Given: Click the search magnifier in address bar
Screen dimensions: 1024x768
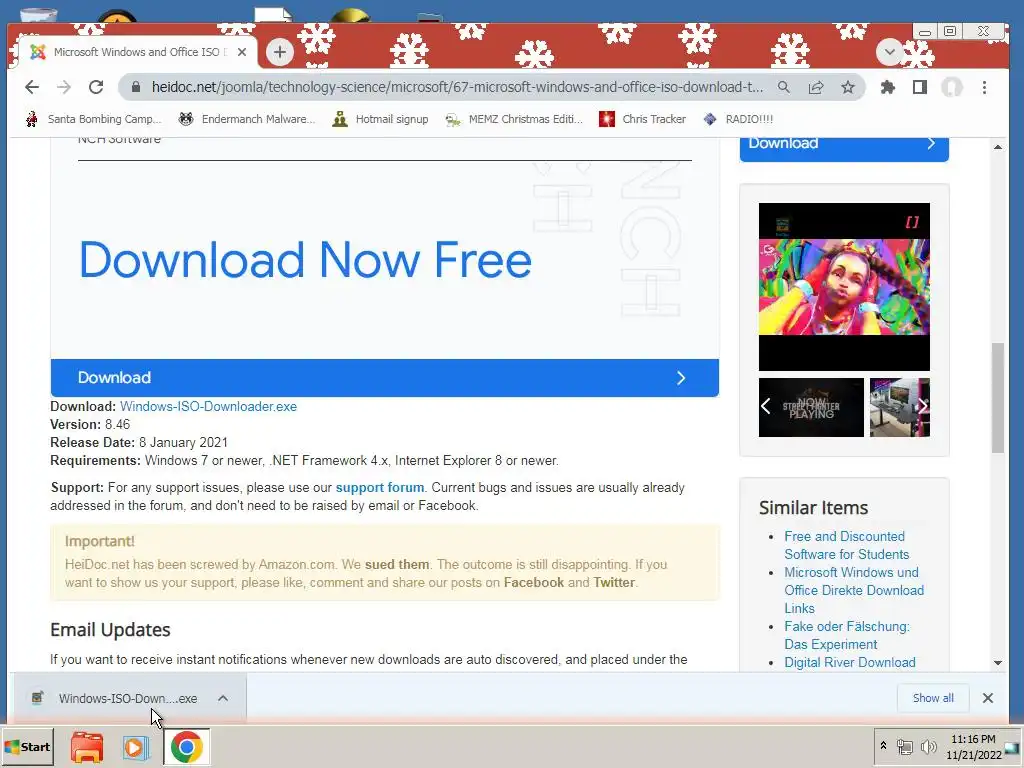Looking at the screenshot, I should point(784,87).
